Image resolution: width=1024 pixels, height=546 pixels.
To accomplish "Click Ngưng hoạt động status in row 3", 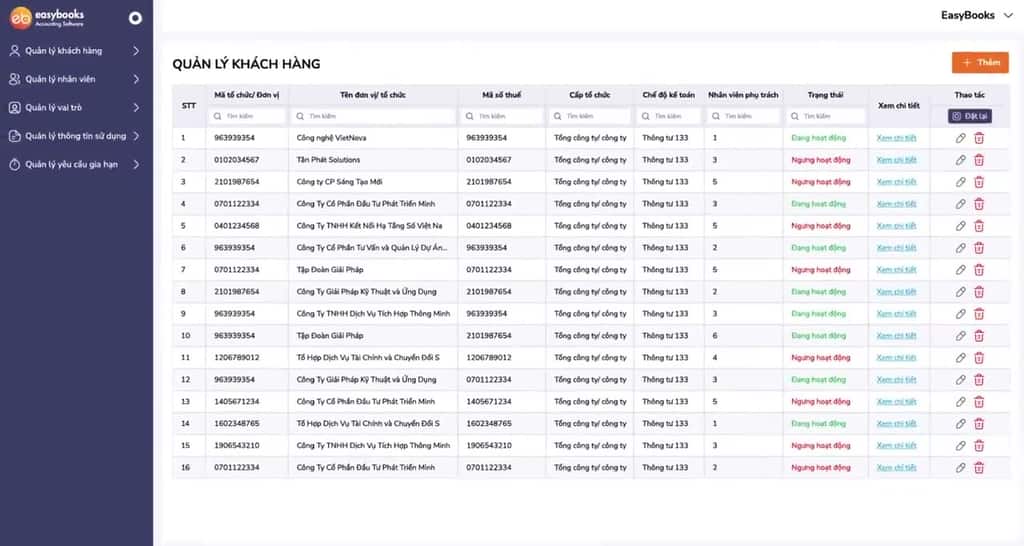I will 821,182.
